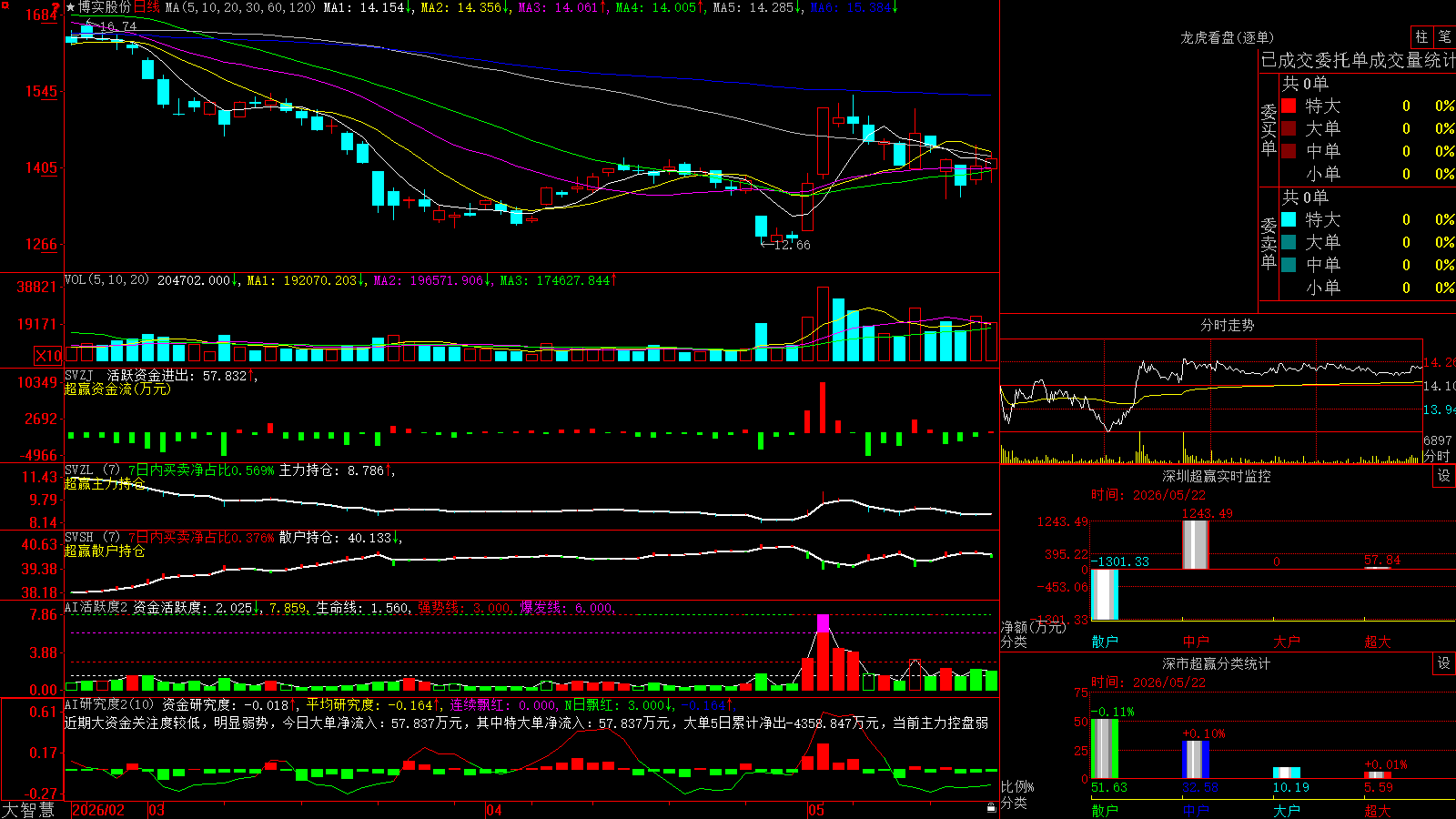The width and height of the screenshot is (1456, 819).
Task: Click the red 特大 buy-order color swatch
Action: point(1289,106)
